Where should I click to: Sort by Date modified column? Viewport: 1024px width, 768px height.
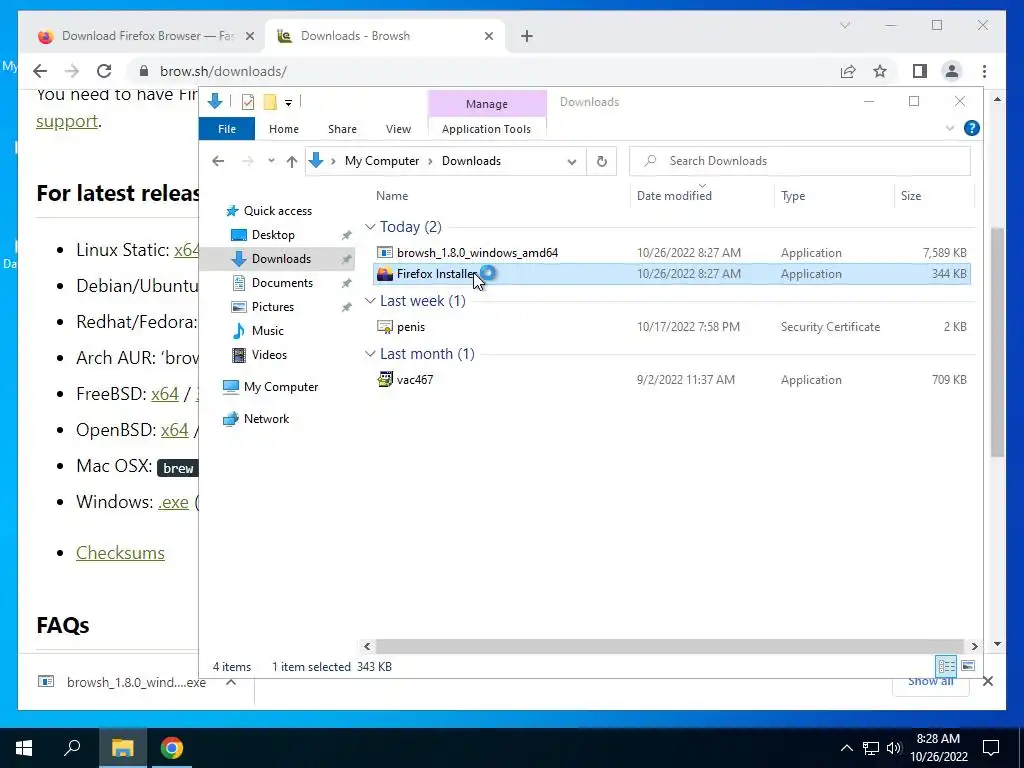point(674,196)
